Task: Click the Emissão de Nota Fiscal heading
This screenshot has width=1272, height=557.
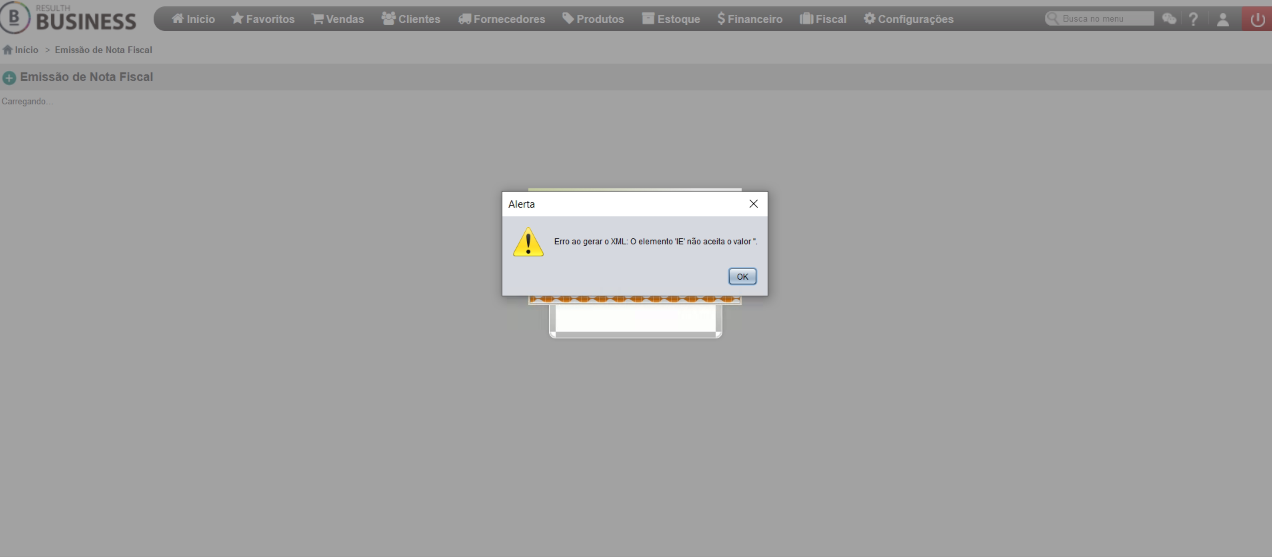Action: click(87, 77)
